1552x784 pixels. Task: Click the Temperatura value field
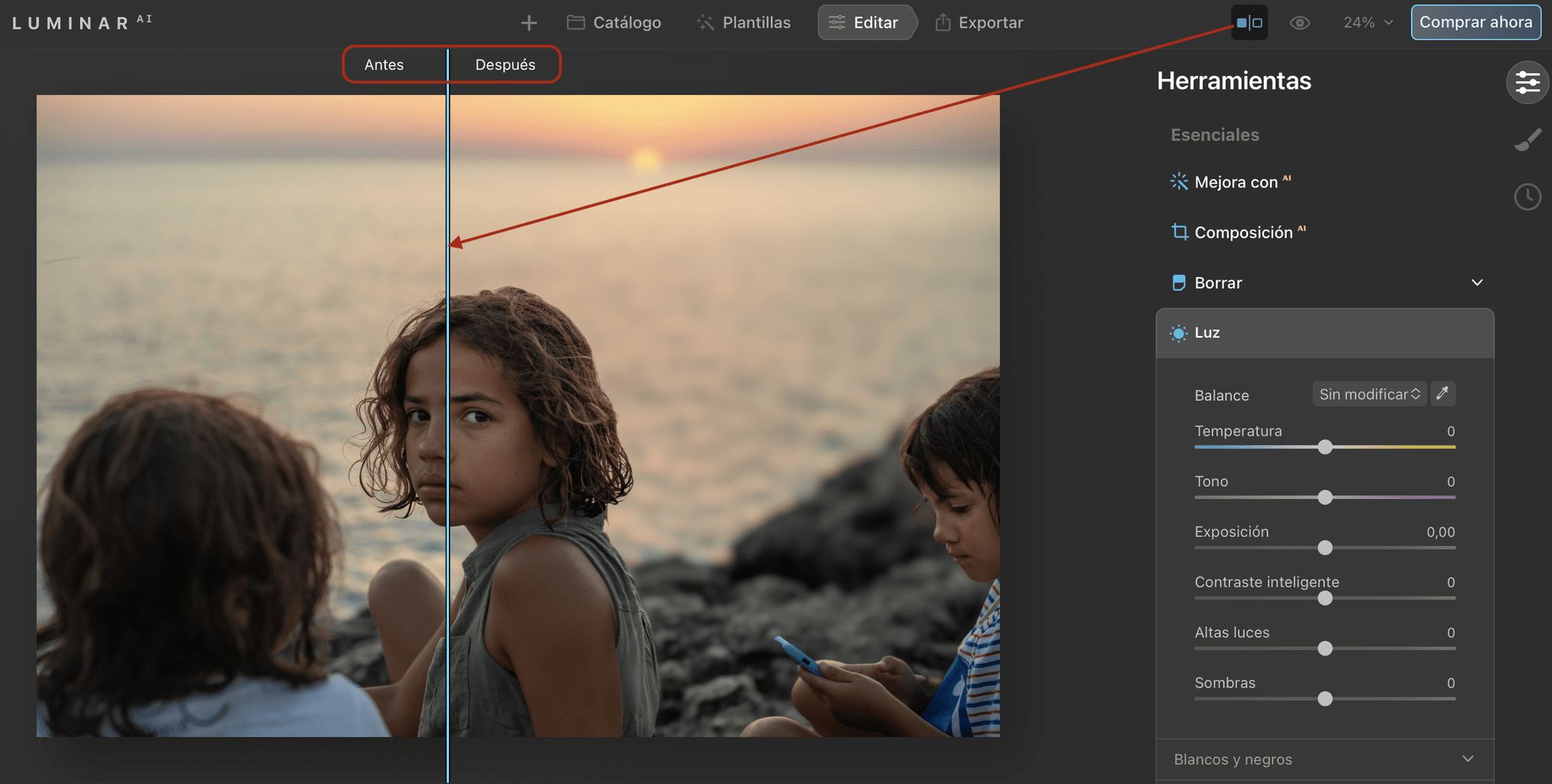1450,431
